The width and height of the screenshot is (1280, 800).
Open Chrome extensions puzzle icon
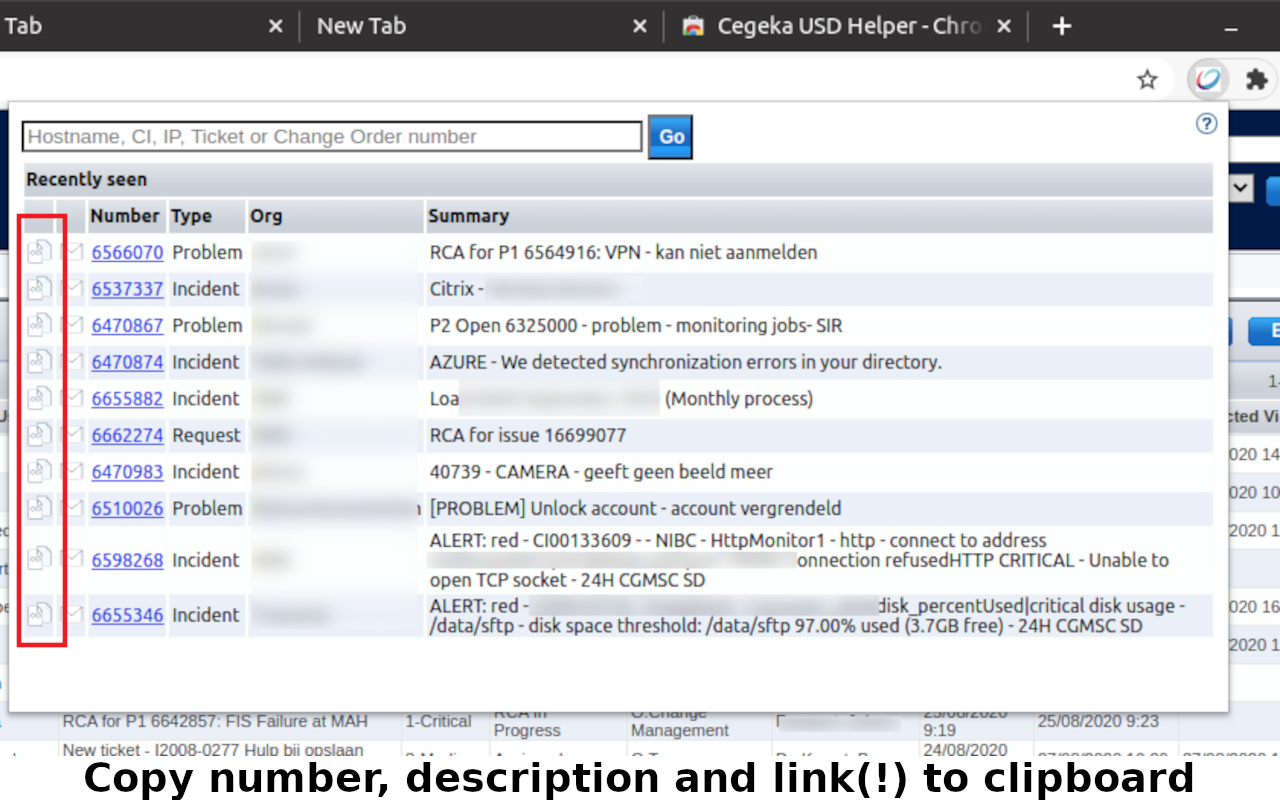pos(1256,80)
